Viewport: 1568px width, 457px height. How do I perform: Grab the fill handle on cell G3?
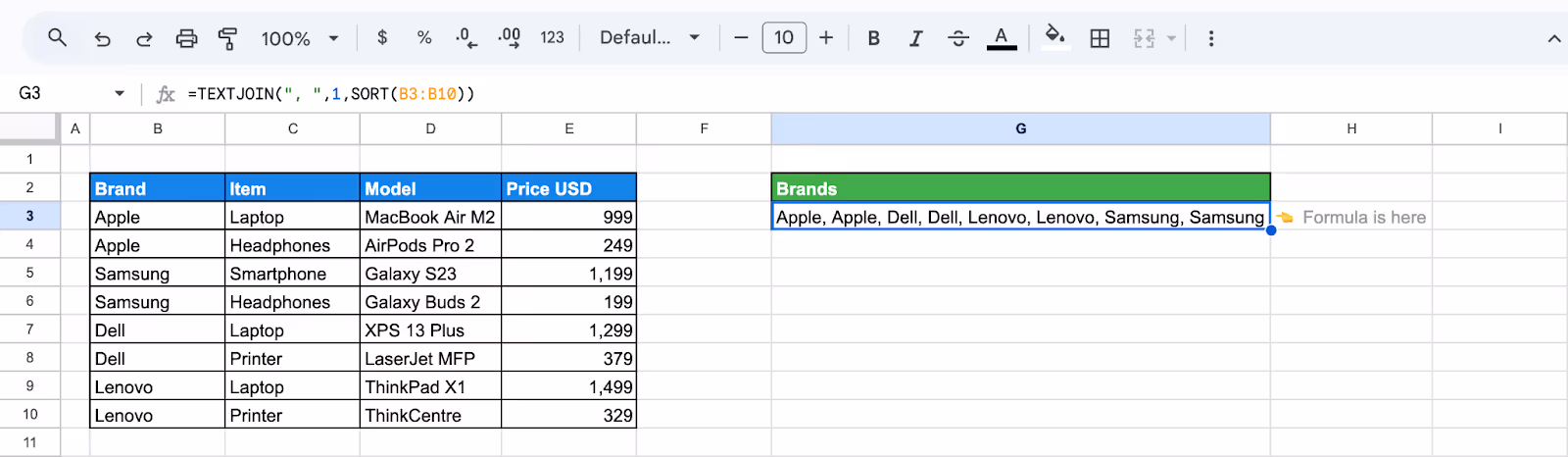click(x=1271, y=230)
